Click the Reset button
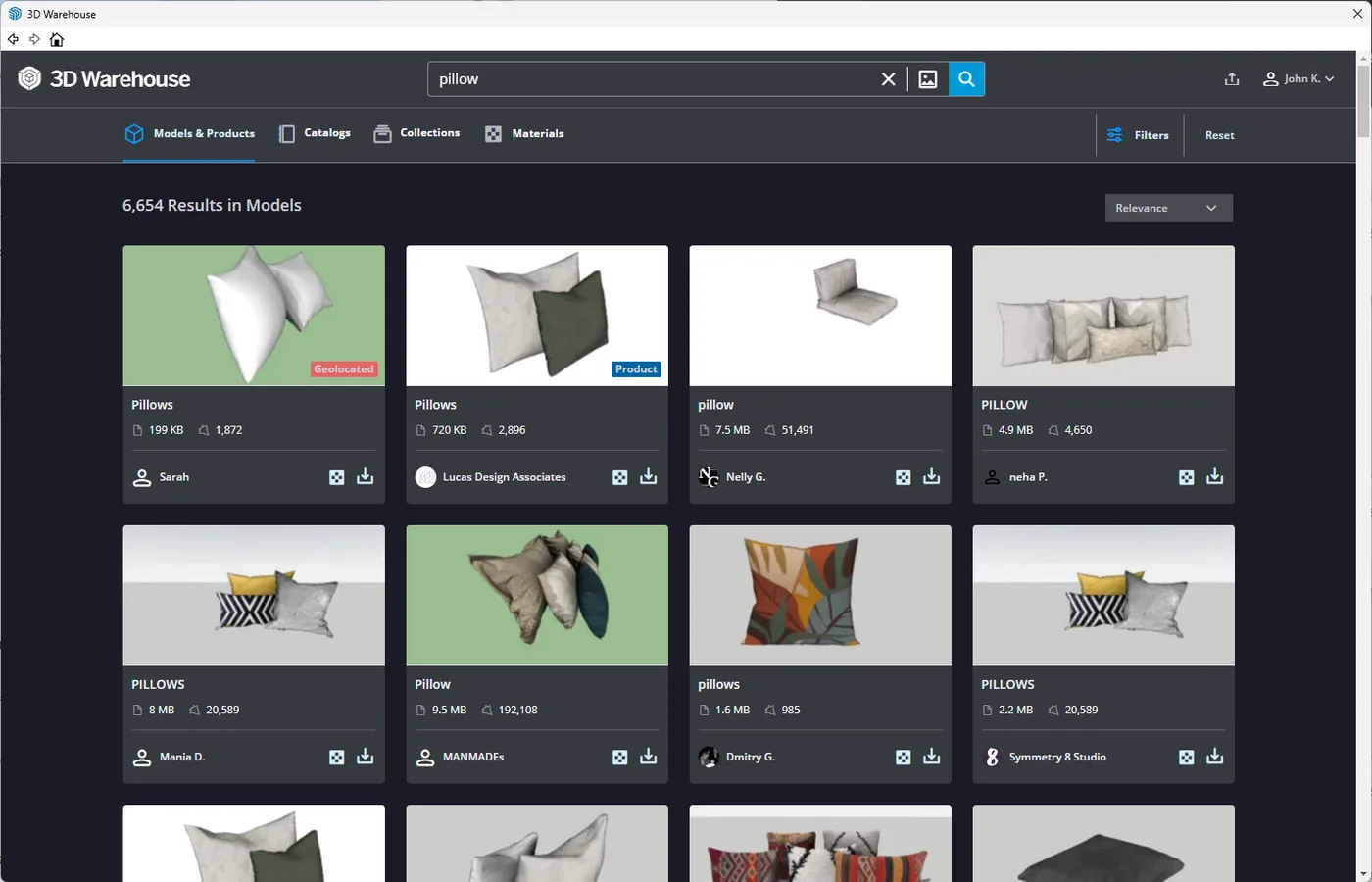The height and width of the screenshot is (882, 1372). click(1219, 134)
